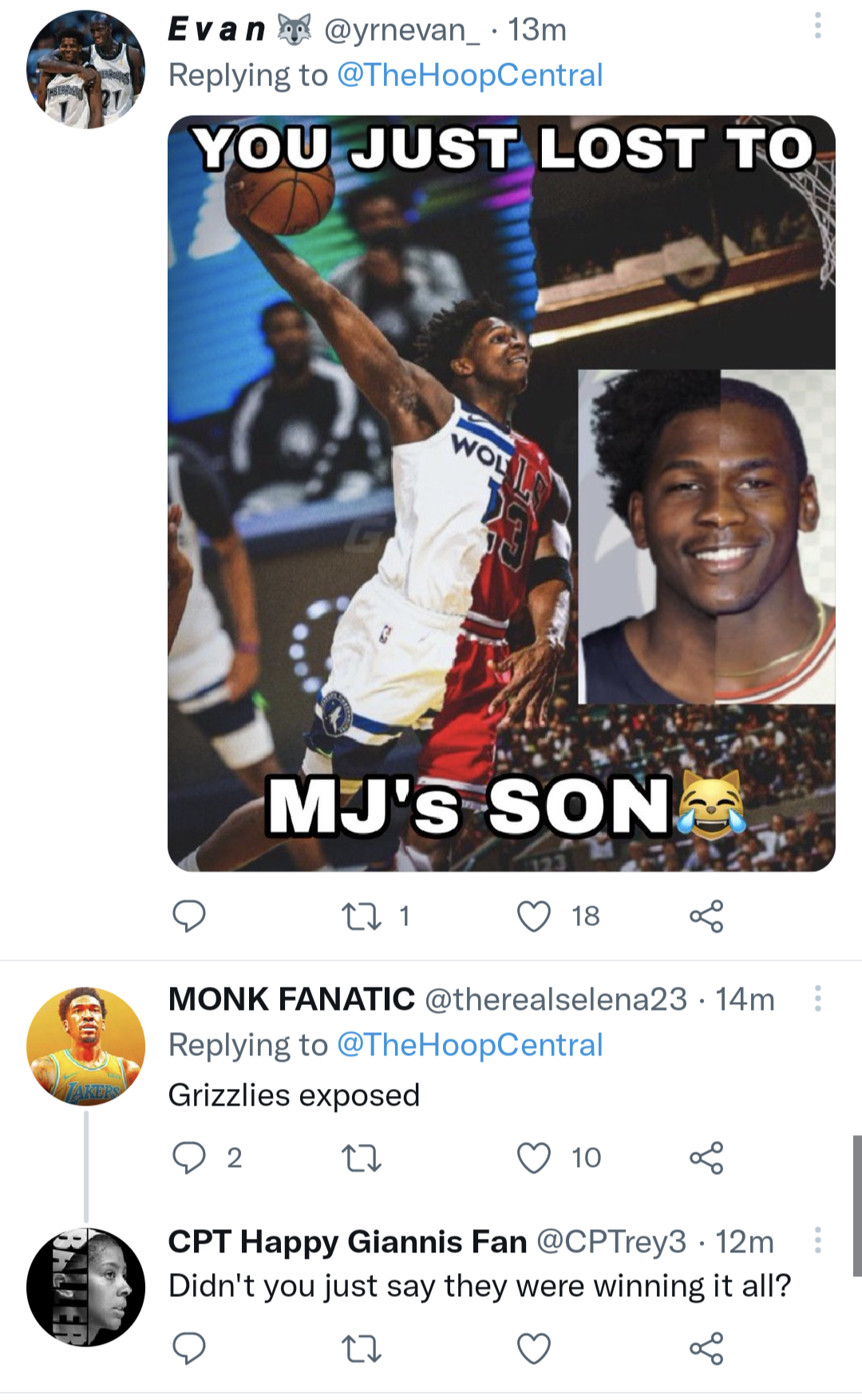Image resolution: width=862 pixels, height=1400 pixels.
Task: Open the "You just lost to" meme image
Action: pyautogui.click(x=501, y=493)
